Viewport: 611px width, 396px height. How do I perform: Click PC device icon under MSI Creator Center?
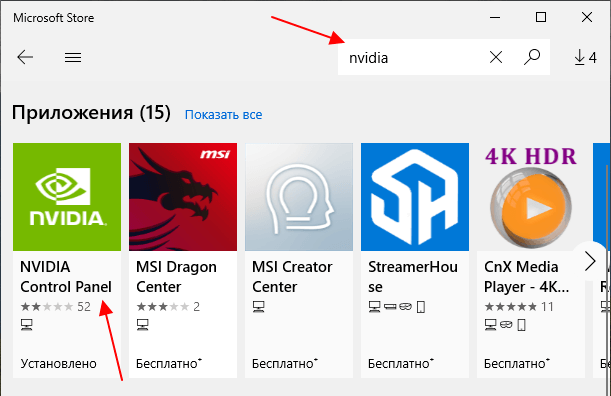click(258, 307)
